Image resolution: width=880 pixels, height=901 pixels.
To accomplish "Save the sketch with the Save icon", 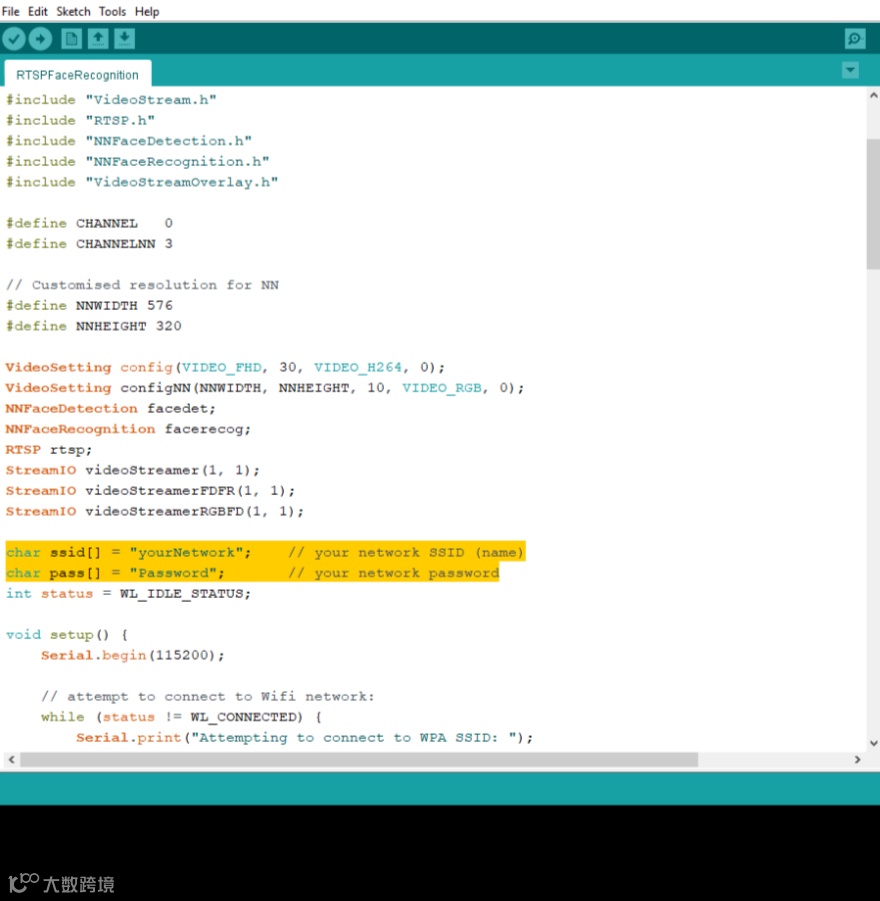I will [x=124, y=38].
